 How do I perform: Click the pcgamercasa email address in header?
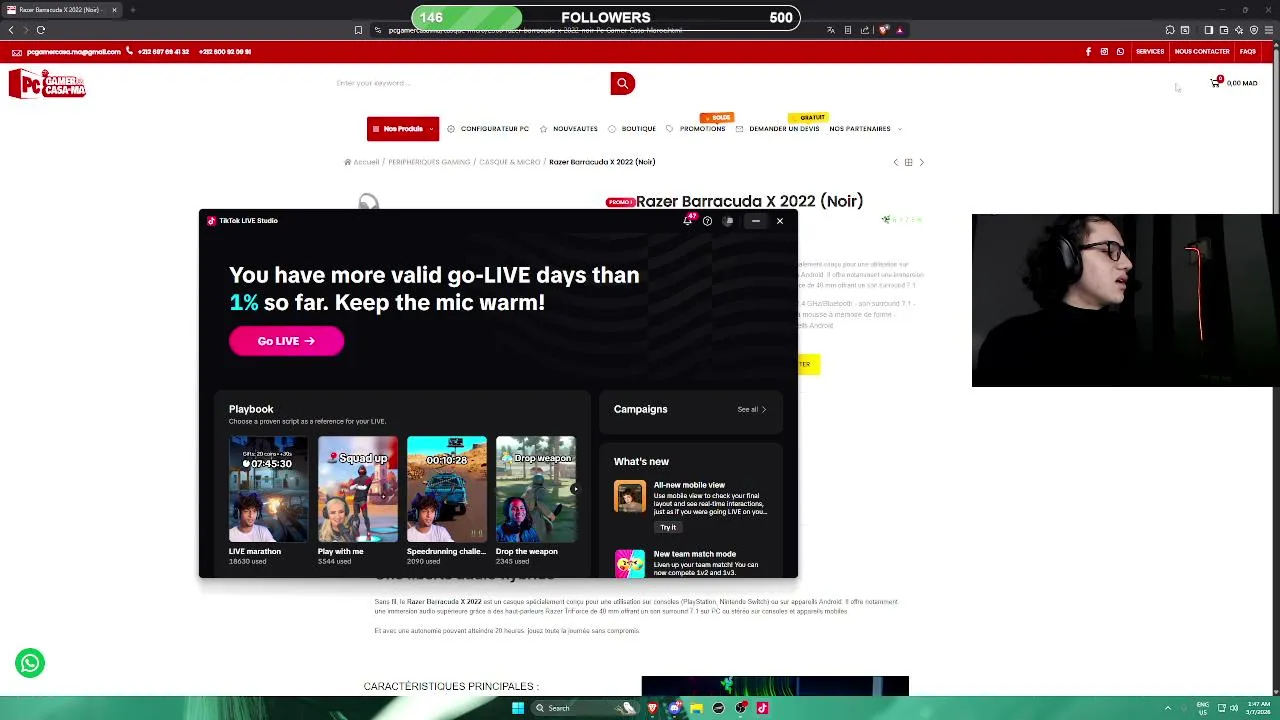pos(73,51)
